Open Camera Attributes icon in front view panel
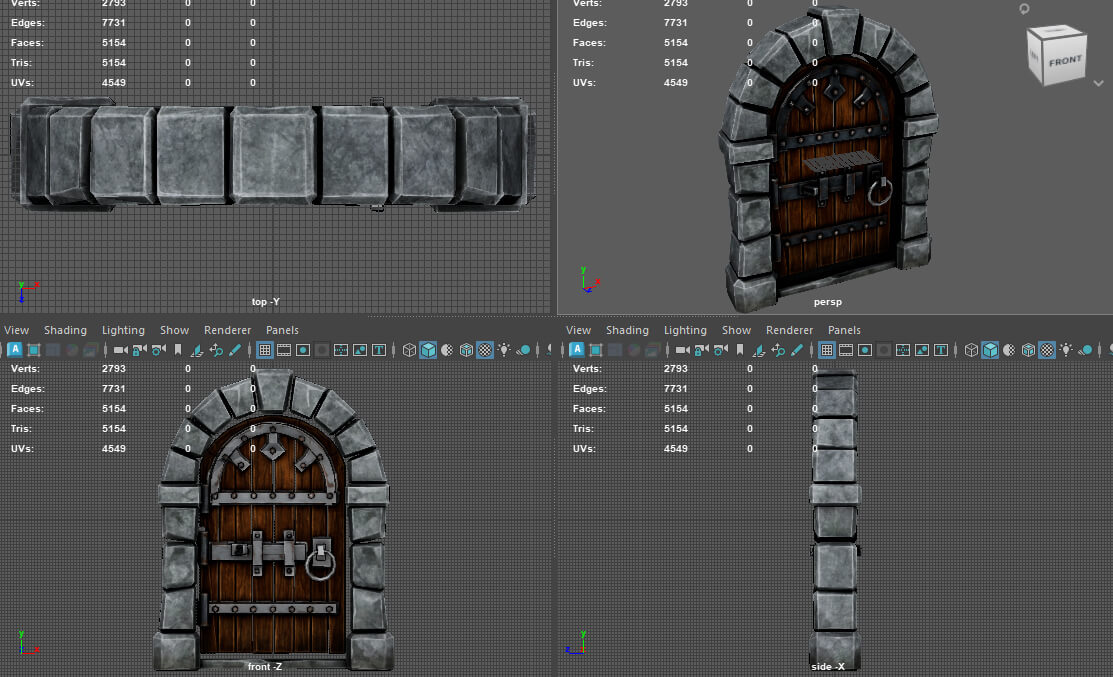The width and height of the screenshot is (1113, 677). [159, 350]
